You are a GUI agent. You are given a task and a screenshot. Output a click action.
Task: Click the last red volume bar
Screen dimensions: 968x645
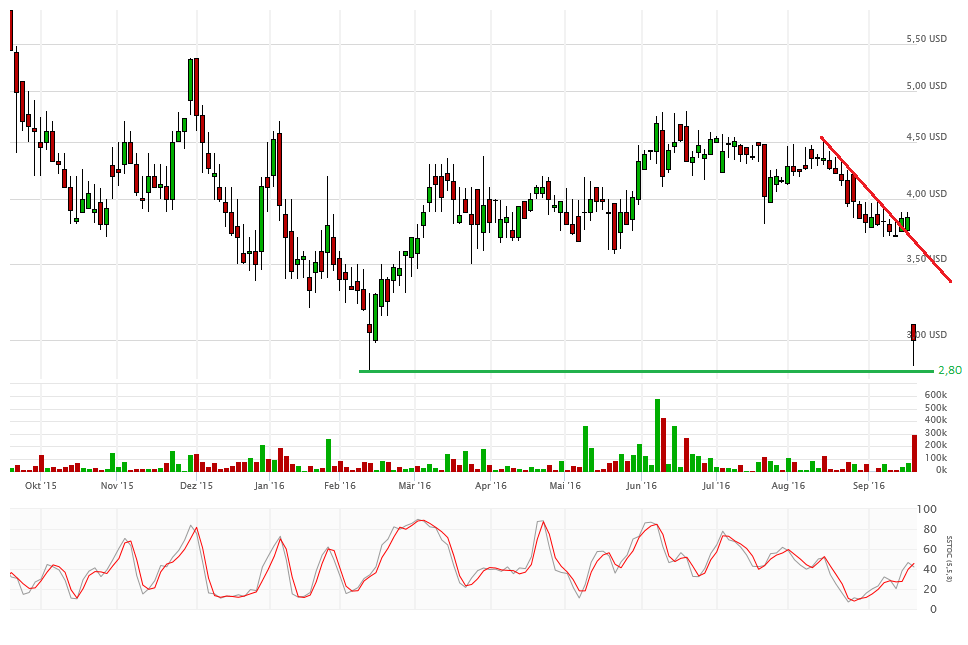[914, 453]
